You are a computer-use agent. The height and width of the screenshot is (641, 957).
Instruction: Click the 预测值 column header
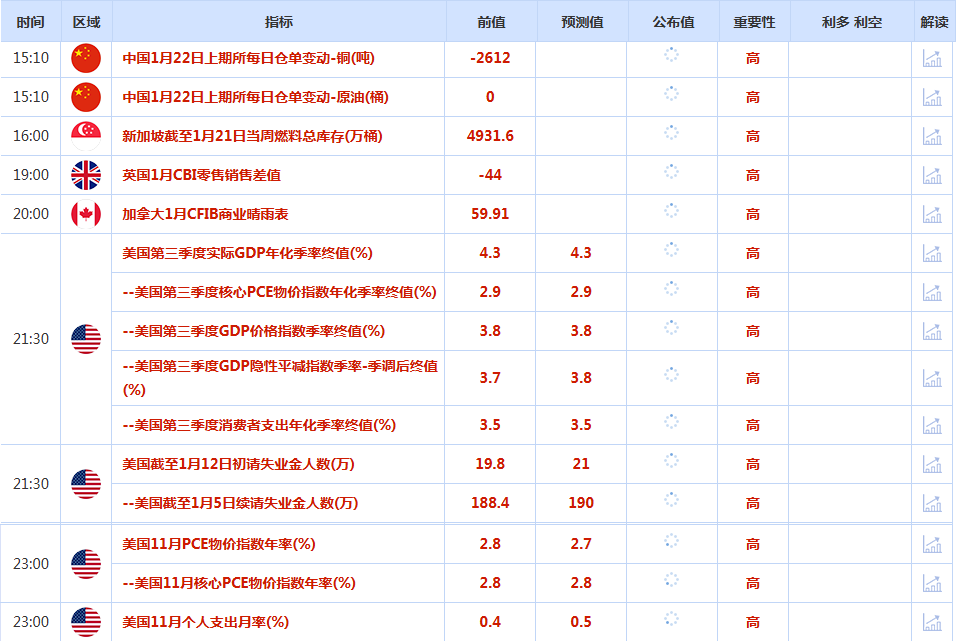coord(581,21)
